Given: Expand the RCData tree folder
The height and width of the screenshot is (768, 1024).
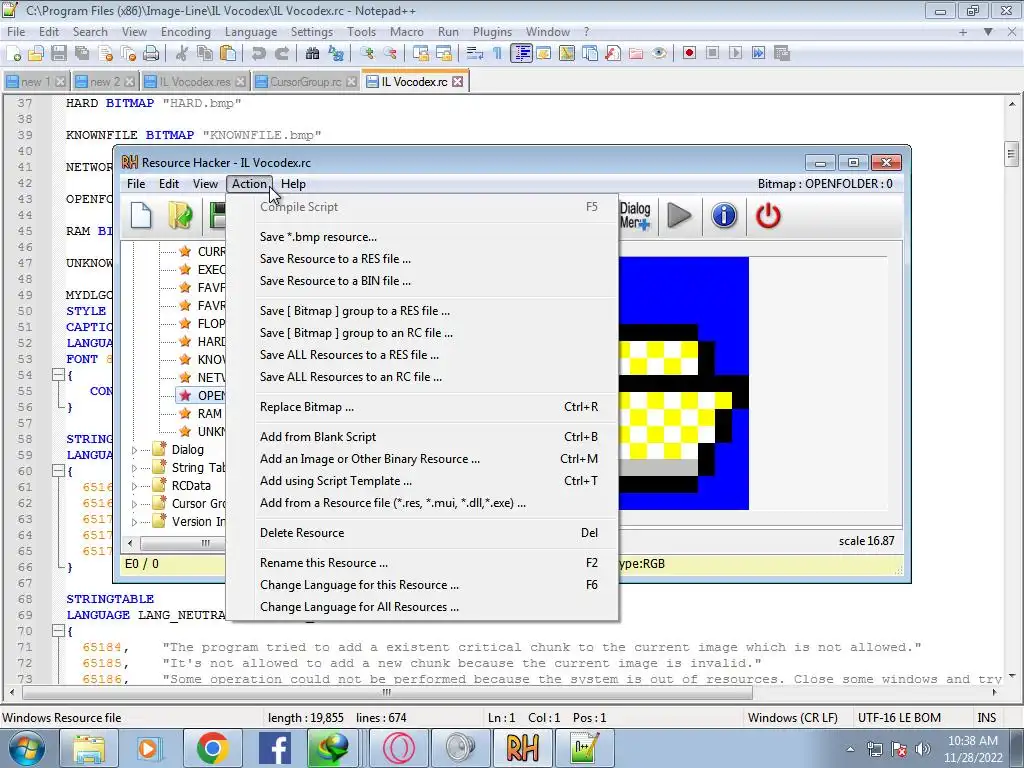Looking at the screenshot, I should tap(135, 486).
